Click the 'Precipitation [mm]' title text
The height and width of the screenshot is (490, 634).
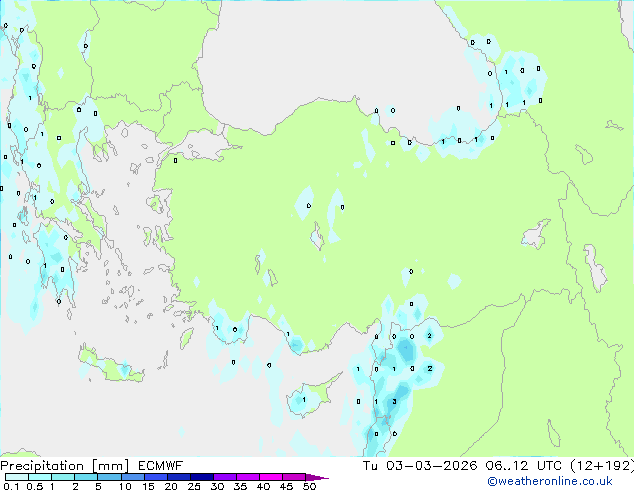(64, 466)
